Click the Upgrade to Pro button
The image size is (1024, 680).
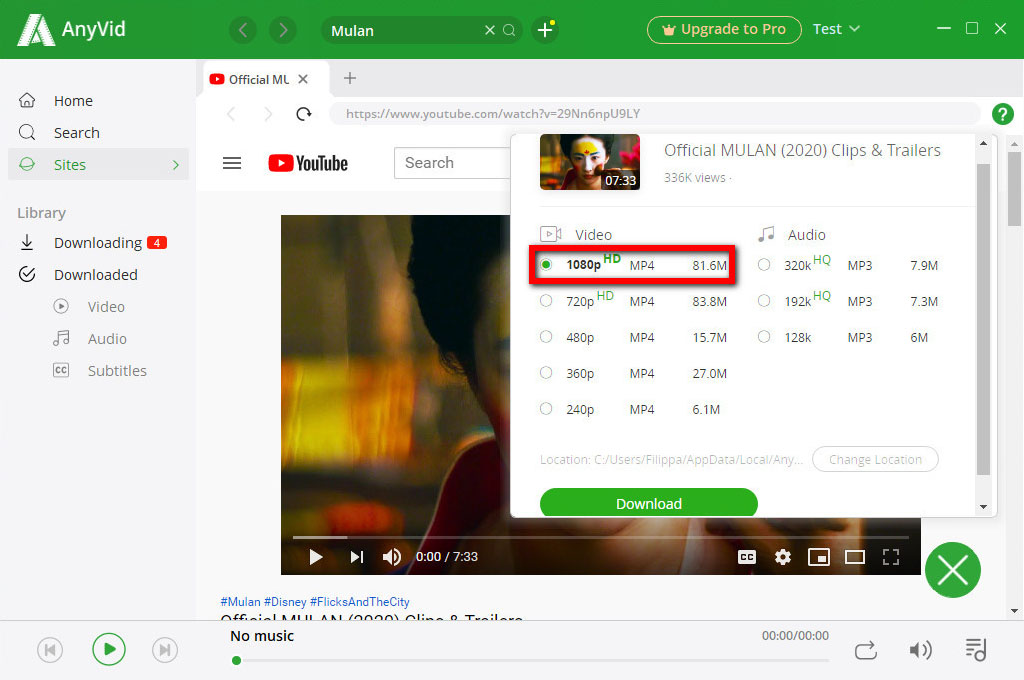[x=724, y=29]
